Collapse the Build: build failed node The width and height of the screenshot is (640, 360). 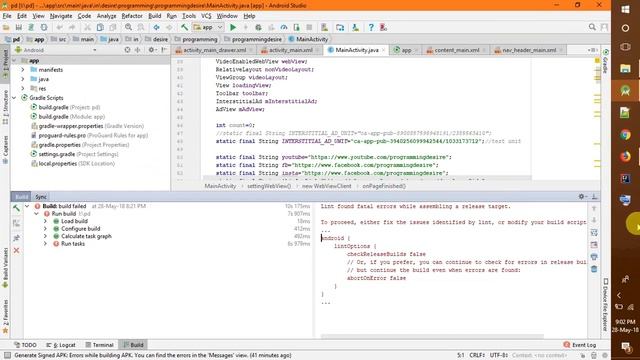click(27, 207)
